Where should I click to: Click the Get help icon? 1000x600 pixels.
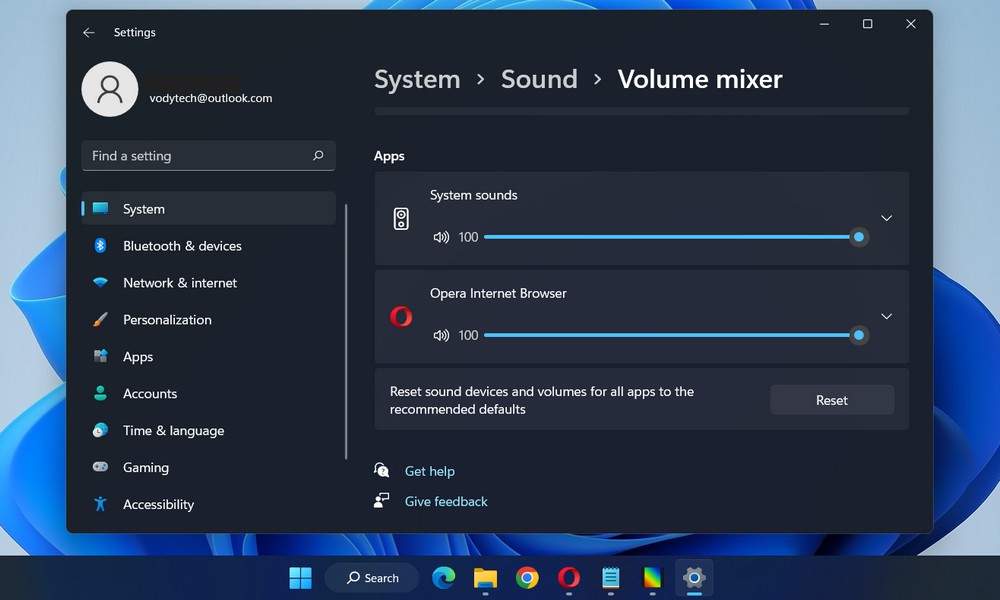tap(381, 471)
